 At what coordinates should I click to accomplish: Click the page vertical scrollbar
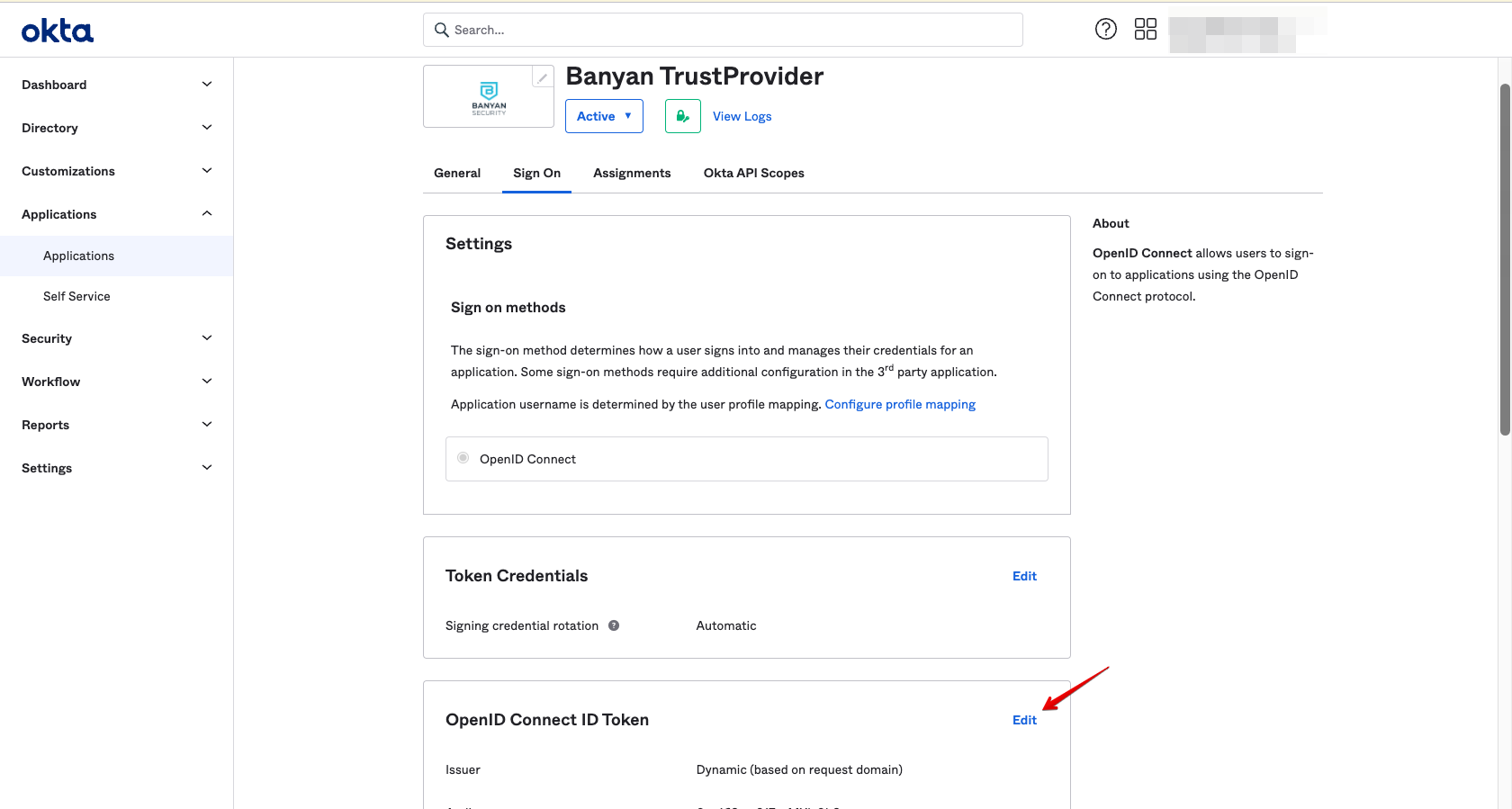tap(1505, 261)
